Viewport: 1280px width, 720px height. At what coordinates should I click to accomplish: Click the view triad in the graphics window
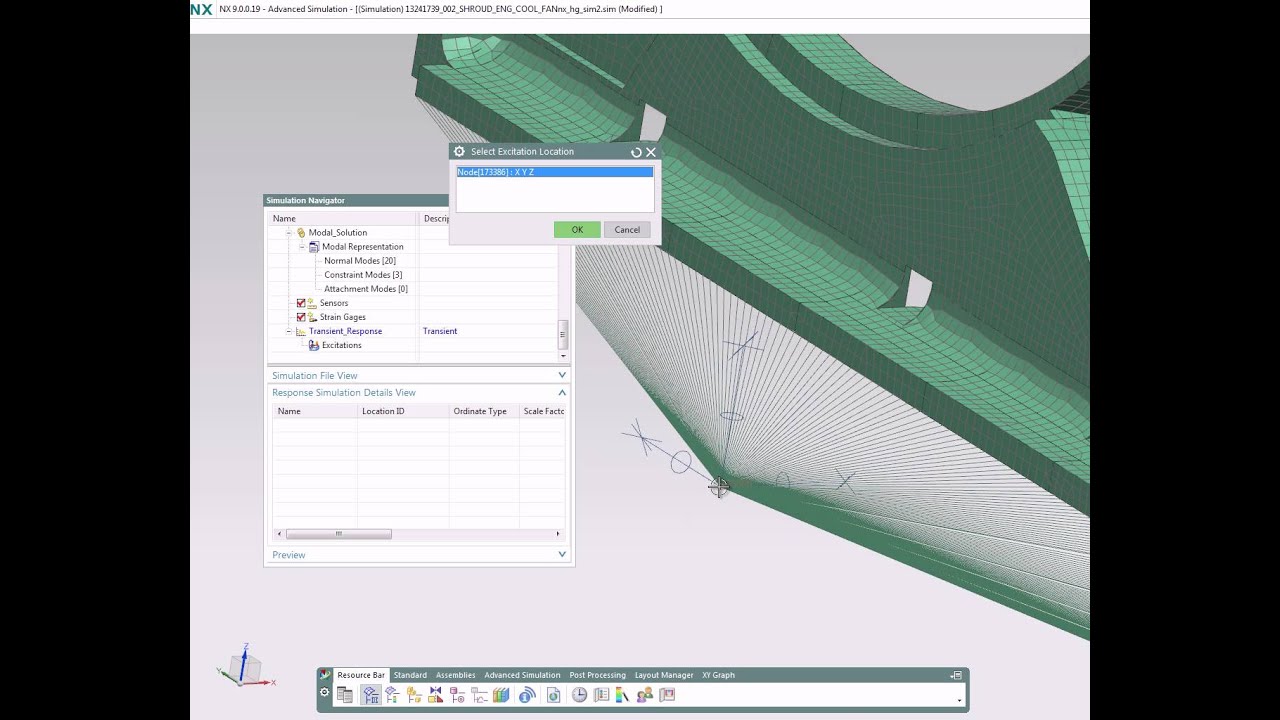pyautogui.click(x=245, y=667)
